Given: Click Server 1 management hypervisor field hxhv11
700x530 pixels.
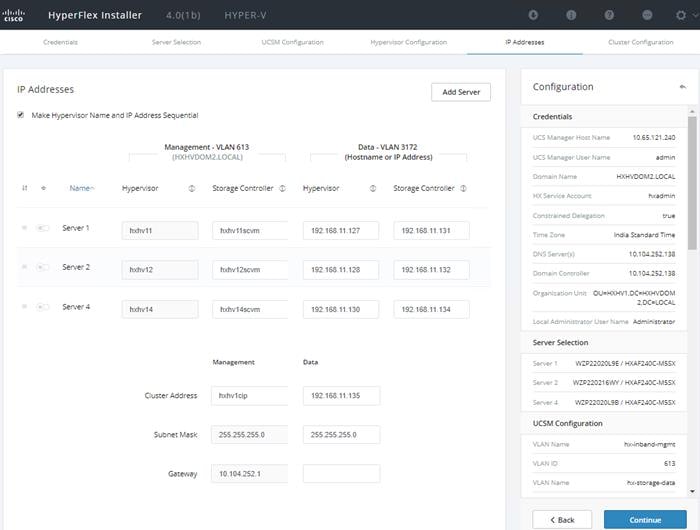Looking at the screenshot, I should coord(160,230).
